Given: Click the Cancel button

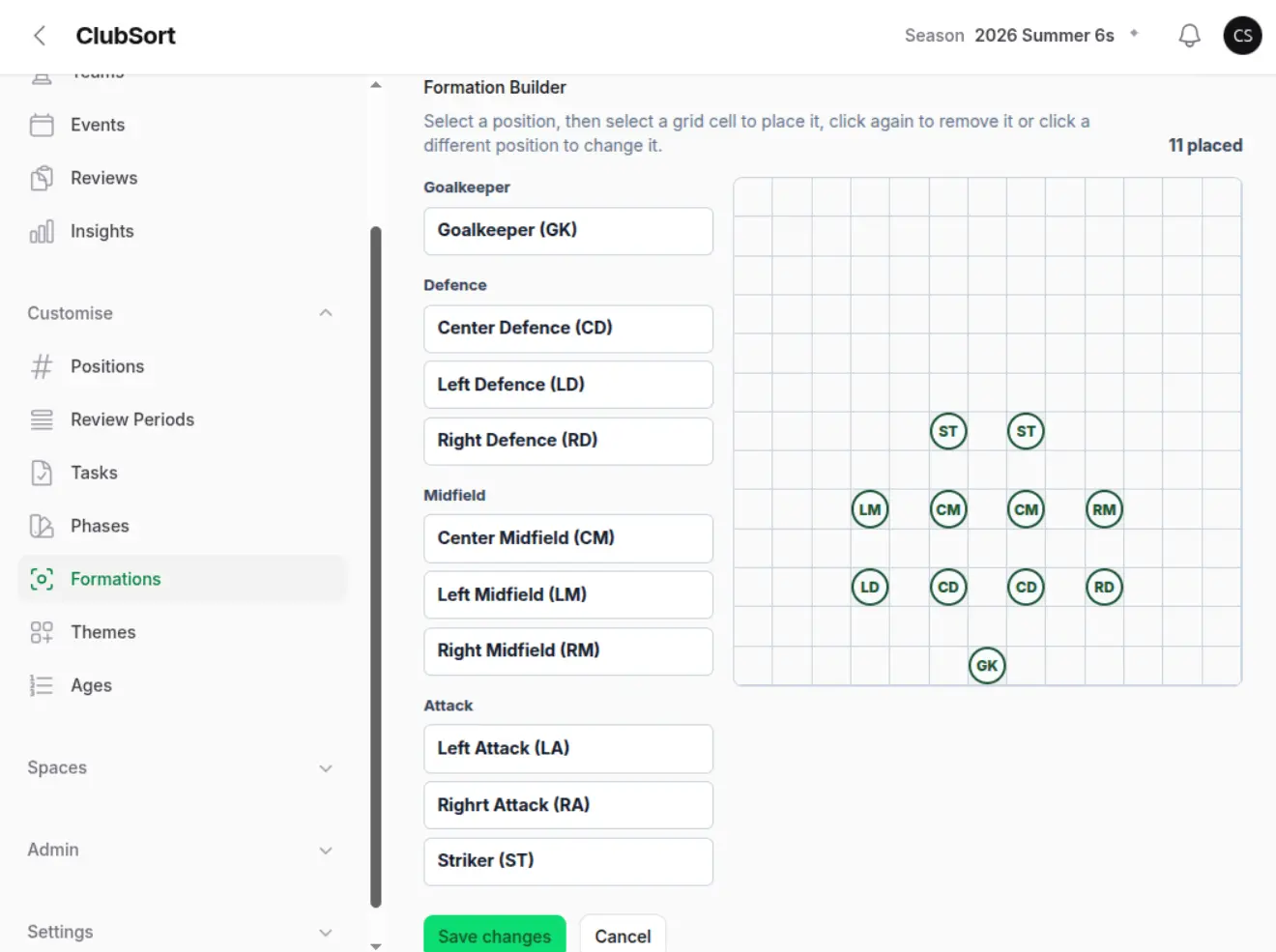Looking at the screenshot, I should [x=623, y=936].
